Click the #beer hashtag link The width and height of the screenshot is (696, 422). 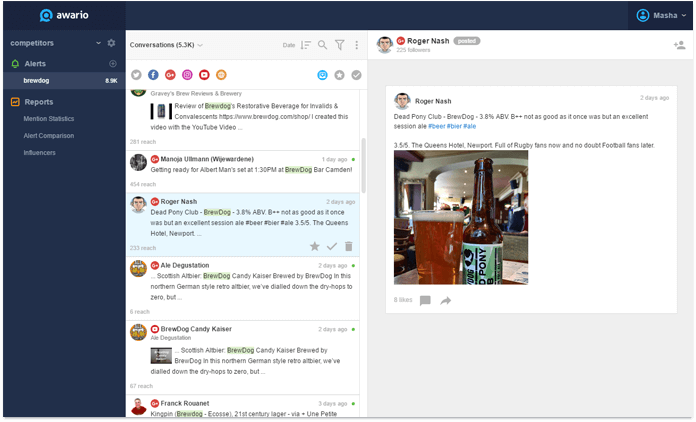click(436, 126)
